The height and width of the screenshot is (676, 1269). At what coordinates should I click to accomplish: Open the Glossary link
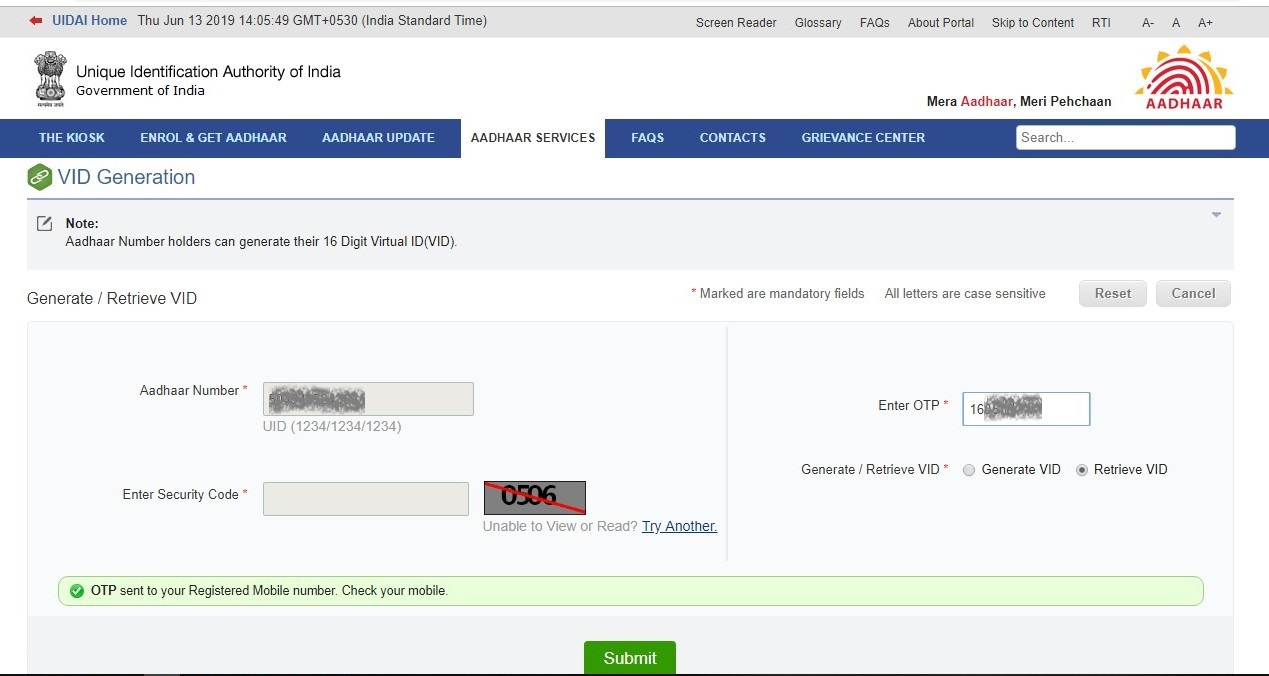(x=818, y=23)
